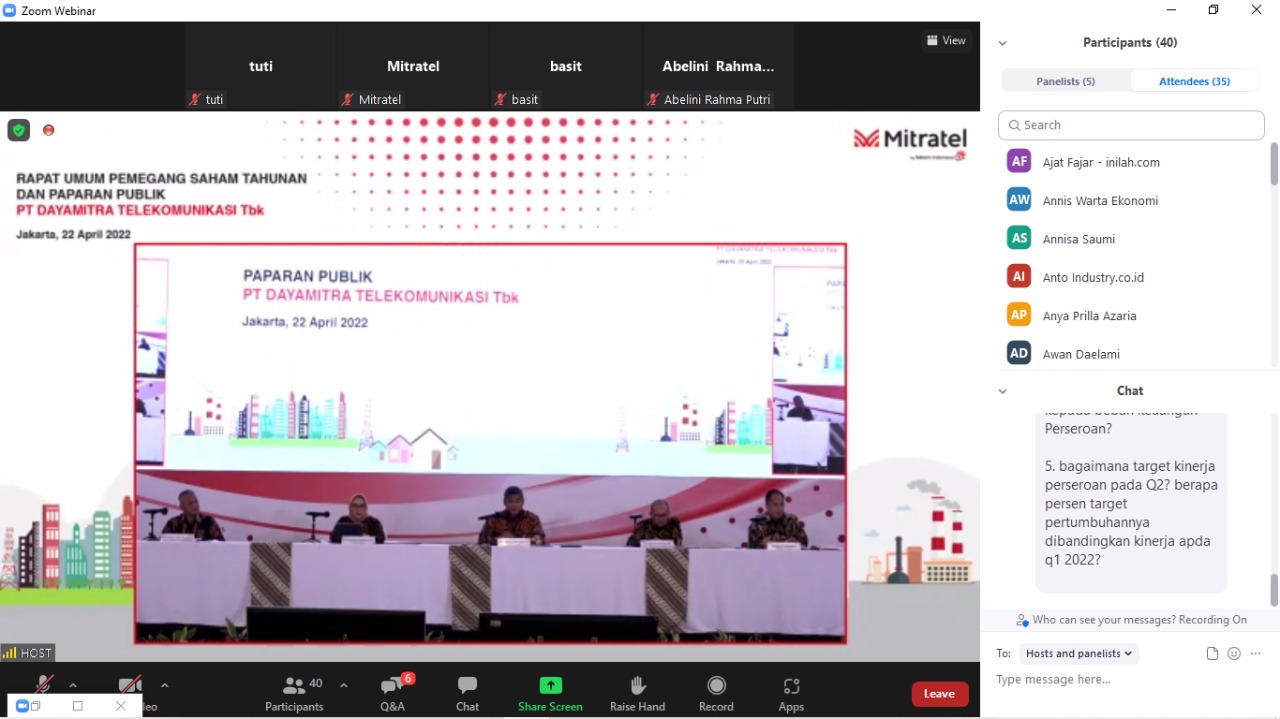1280x719 pixels.
Task: Click the red Leave button
Action: point(939,694)
